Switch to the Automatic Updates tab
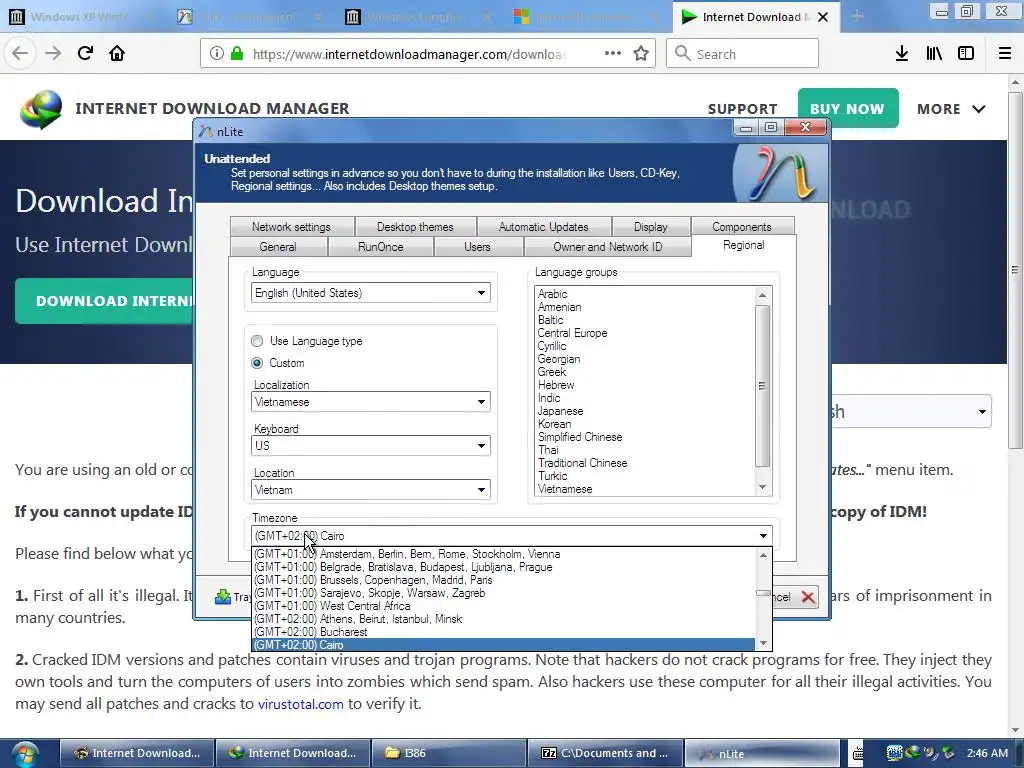This screenshot has width=1024, height=768. pyautogui.click(x=543, y=227)
